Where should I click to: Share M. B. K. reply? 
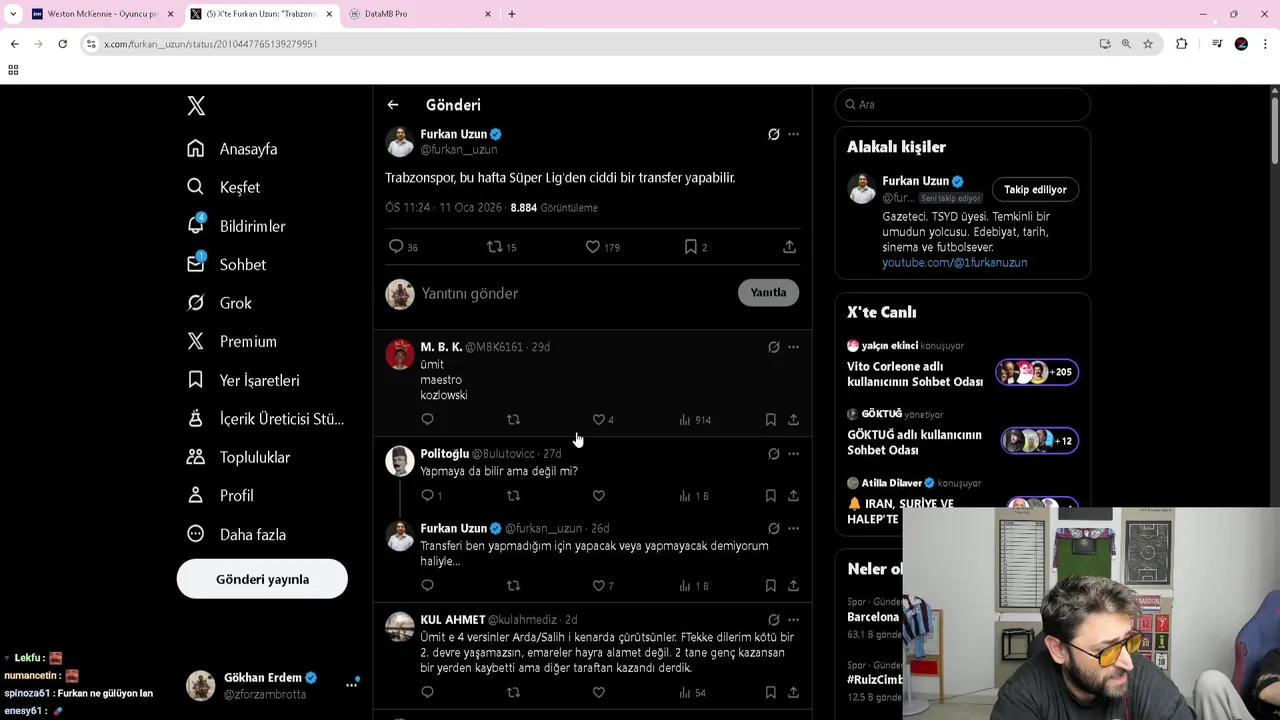(x=793, y=420)
